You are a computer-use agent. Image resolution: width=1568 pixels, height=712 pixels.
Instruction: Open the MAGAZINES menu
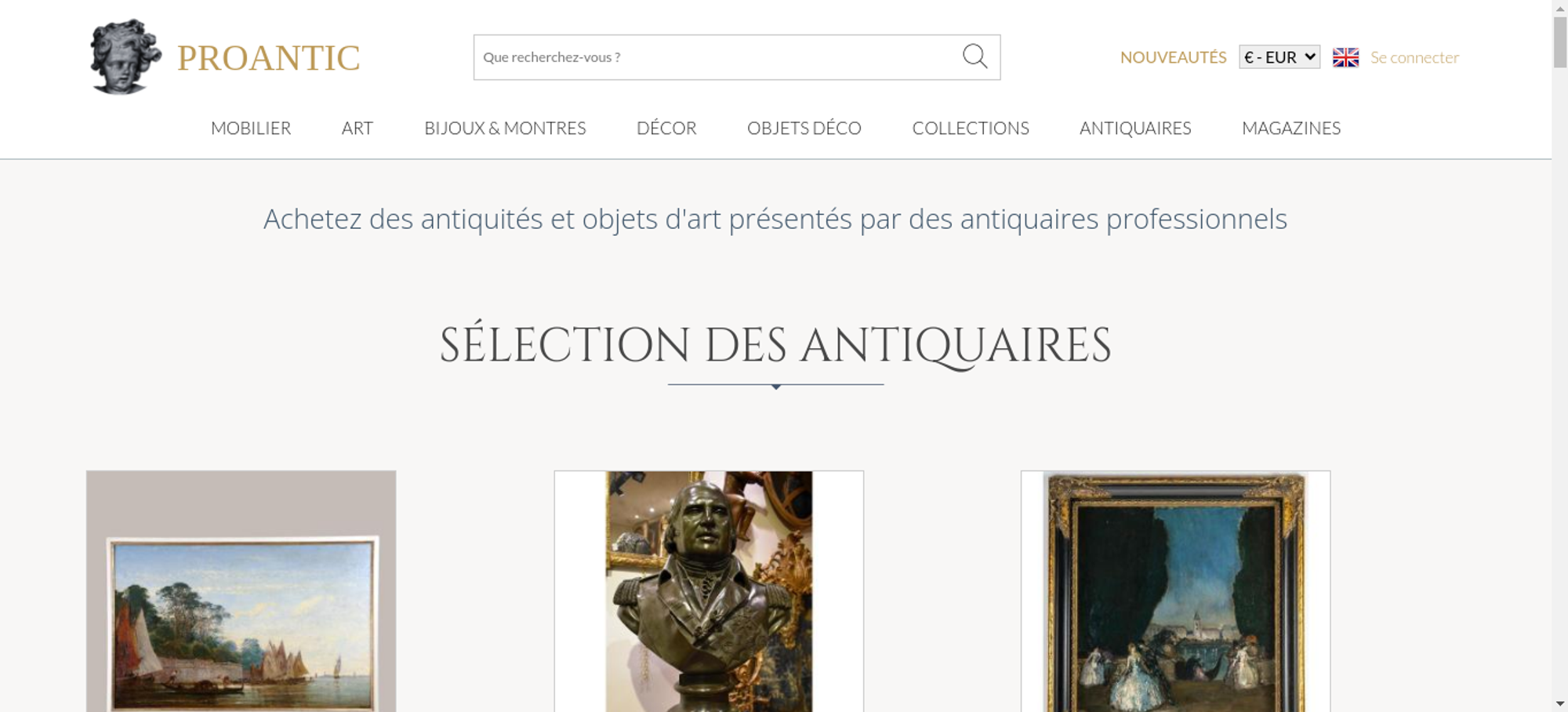[1291, 128]
